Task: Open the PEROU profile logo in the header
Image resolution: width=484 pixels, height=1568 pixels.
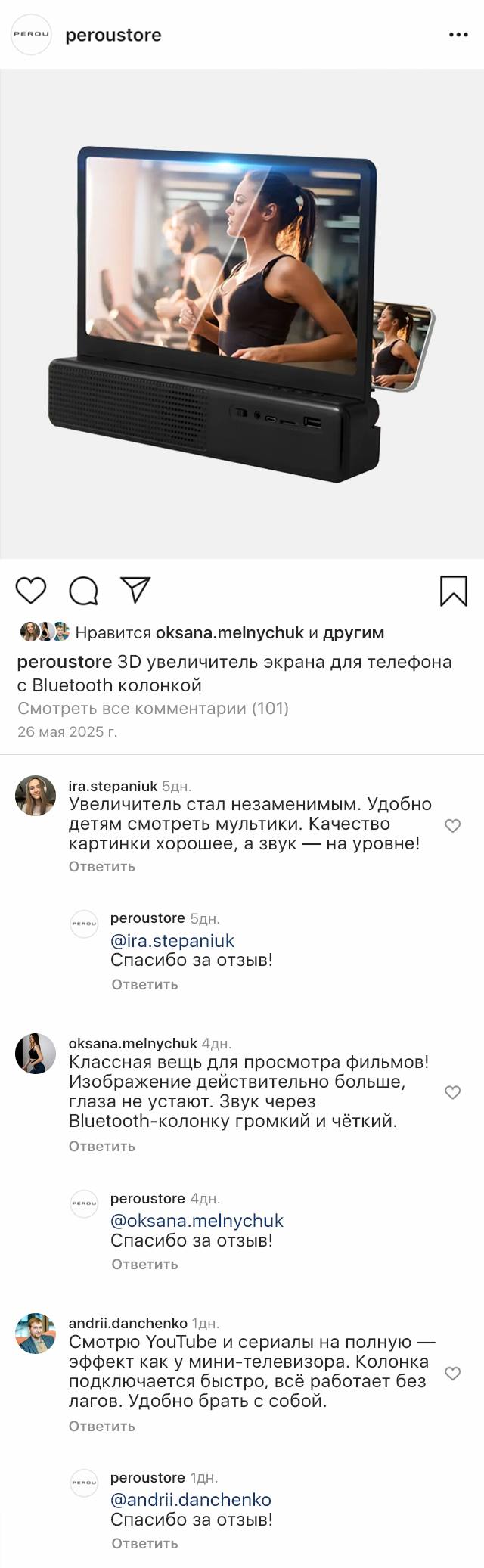Action: (31, 35)
